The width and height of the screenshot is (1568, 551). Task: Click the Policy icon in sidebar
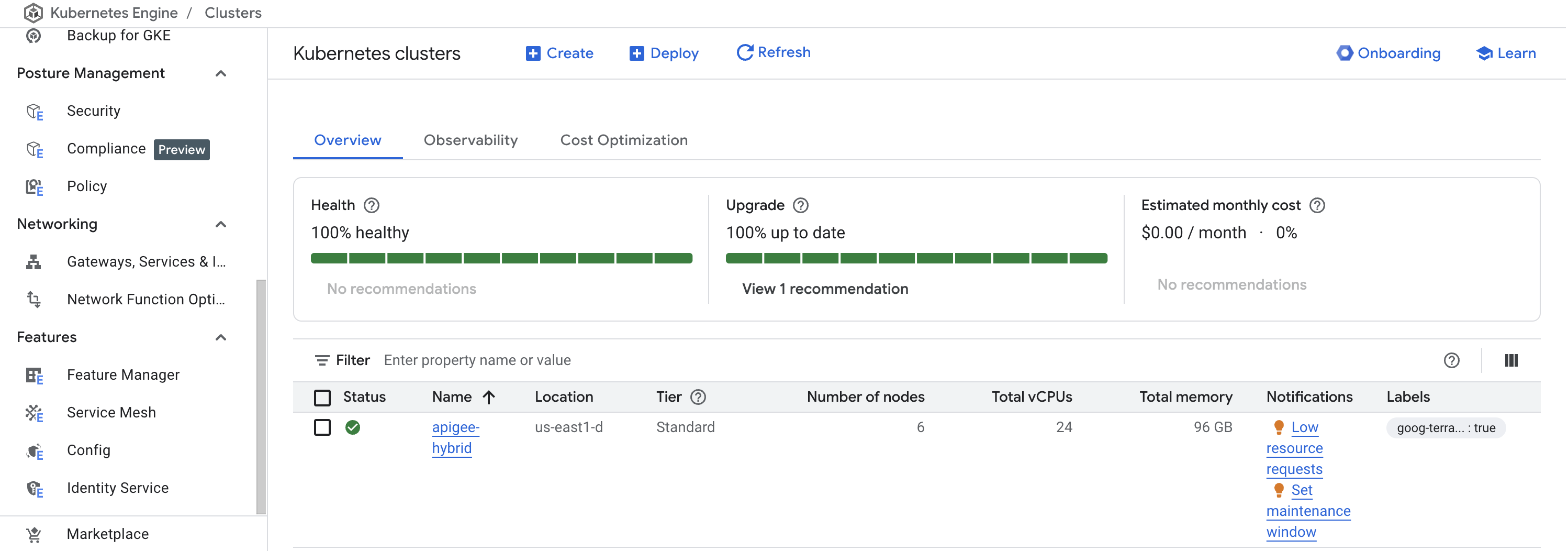[35, 187]
